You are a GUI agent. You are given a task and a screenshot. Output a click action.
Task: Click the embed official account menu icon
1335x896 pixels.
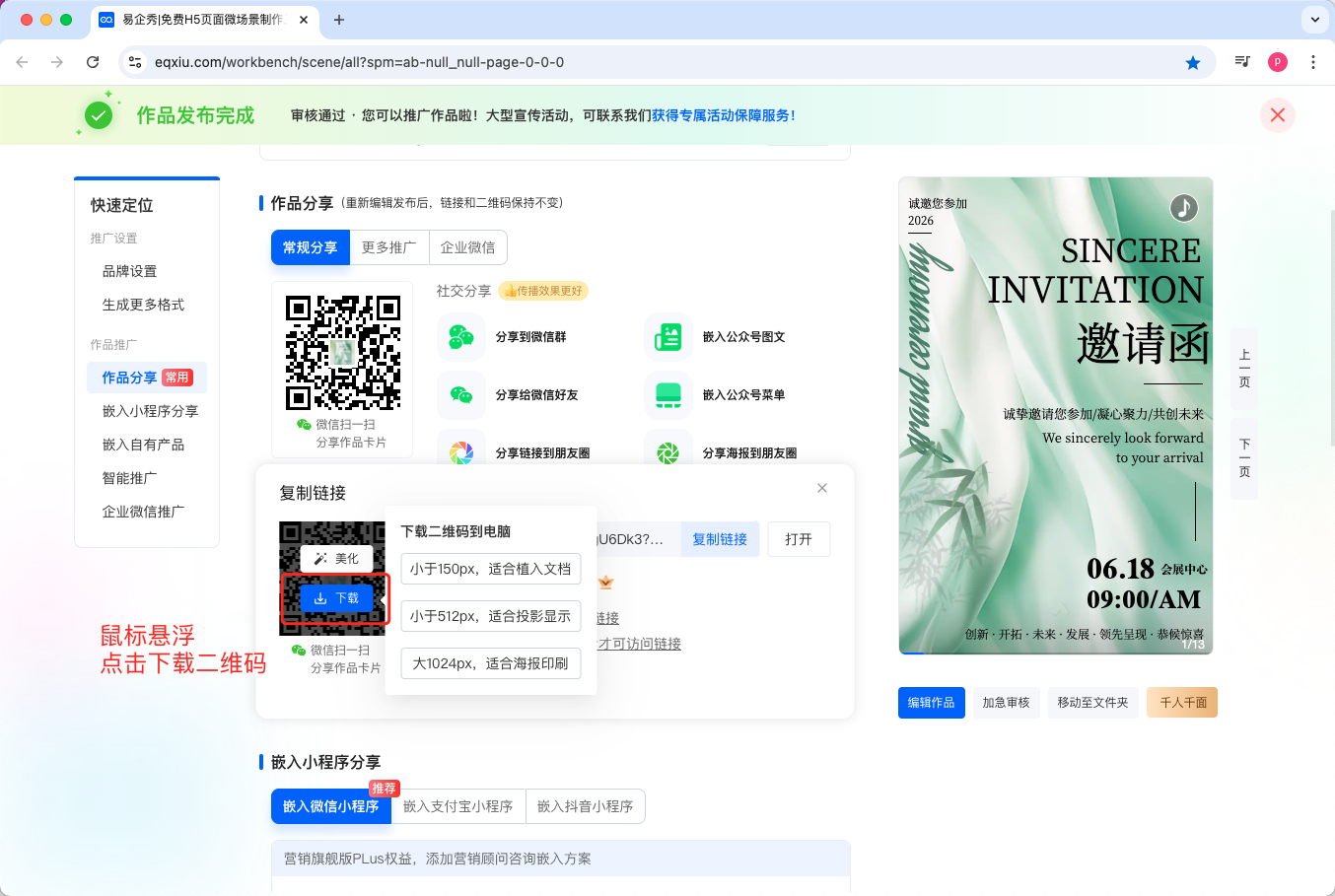click(668, 395)
